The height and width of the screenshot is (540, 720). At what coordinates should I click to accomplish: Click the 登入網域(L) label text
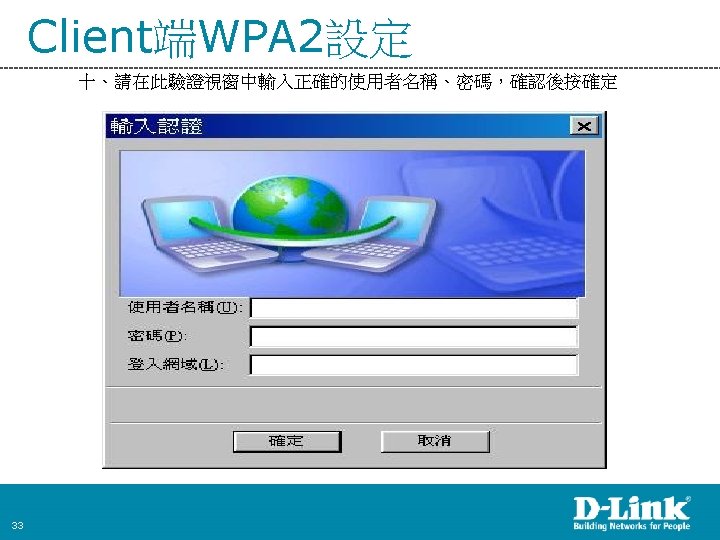pos(175,365)
